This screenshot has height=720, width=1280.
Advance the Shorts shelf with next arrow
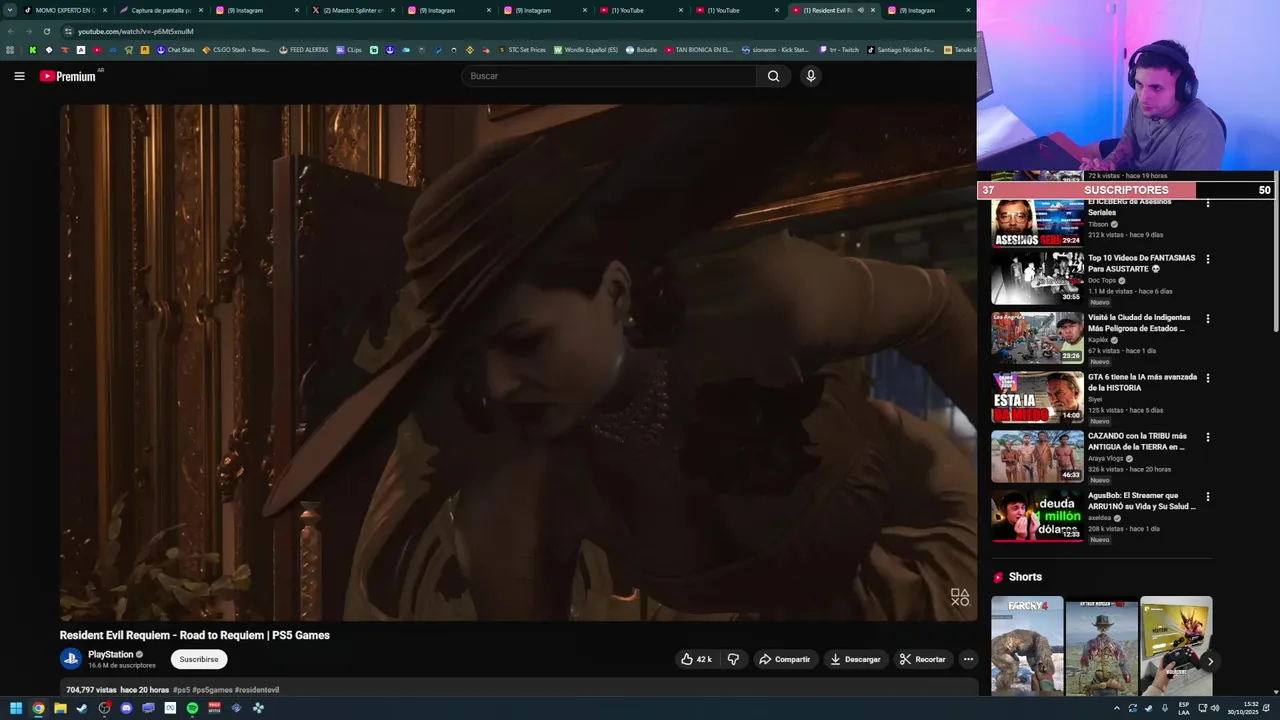[1210, 661]
